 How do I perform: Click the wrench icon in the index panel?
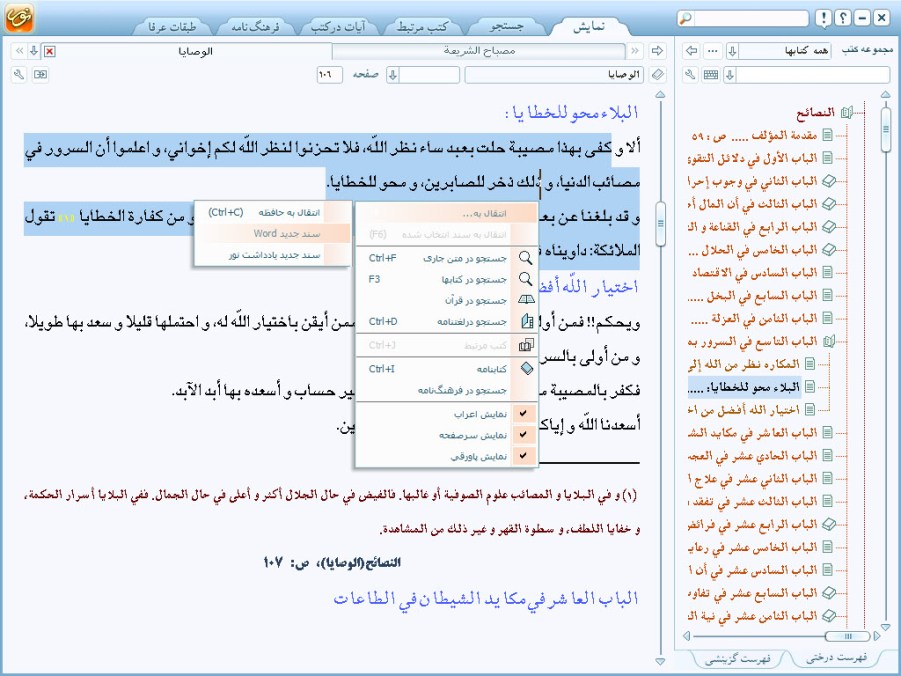(x=690, y=74)
